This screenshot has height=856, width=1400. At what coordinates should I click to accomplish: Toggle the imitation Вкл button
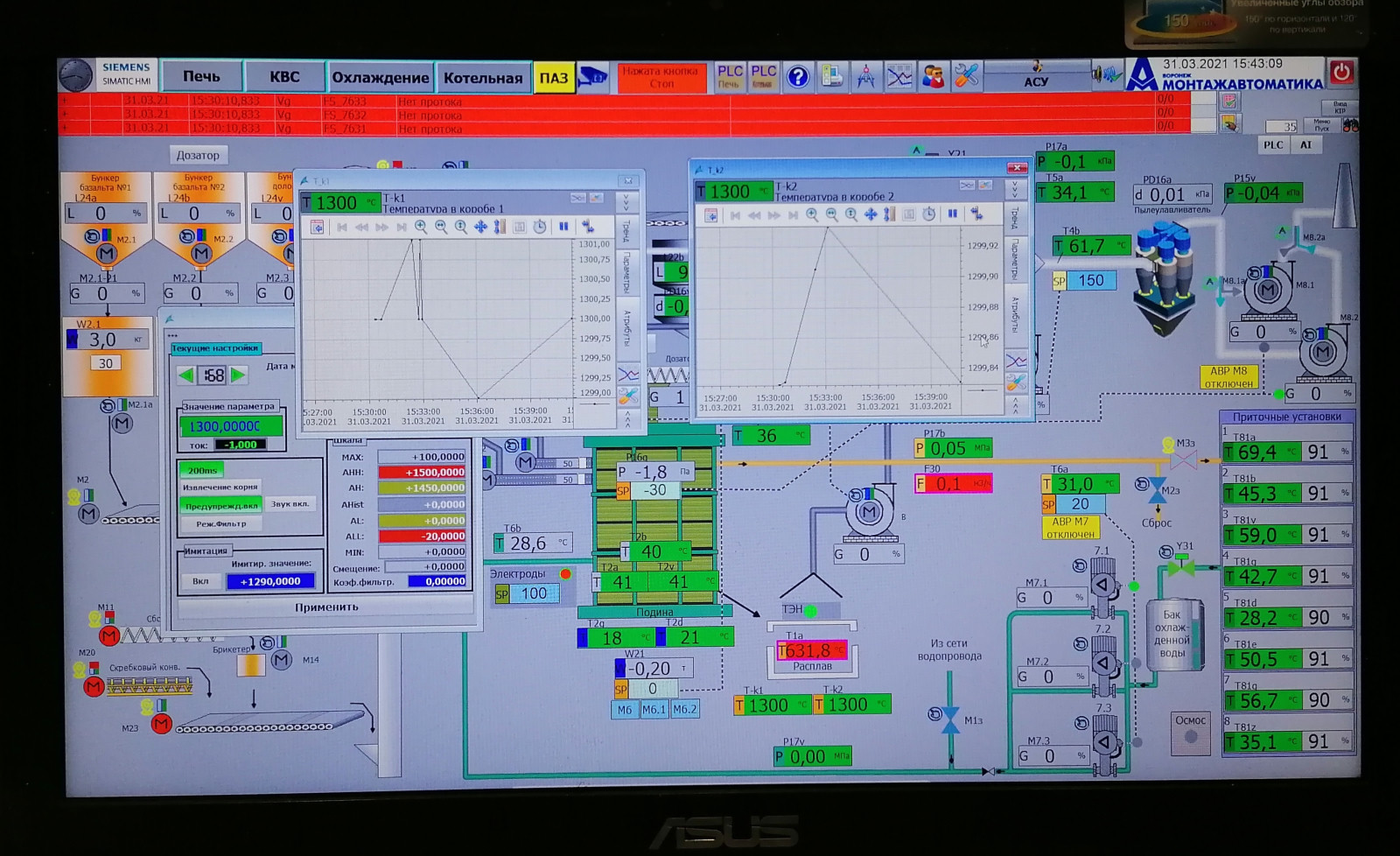[200, 581]
